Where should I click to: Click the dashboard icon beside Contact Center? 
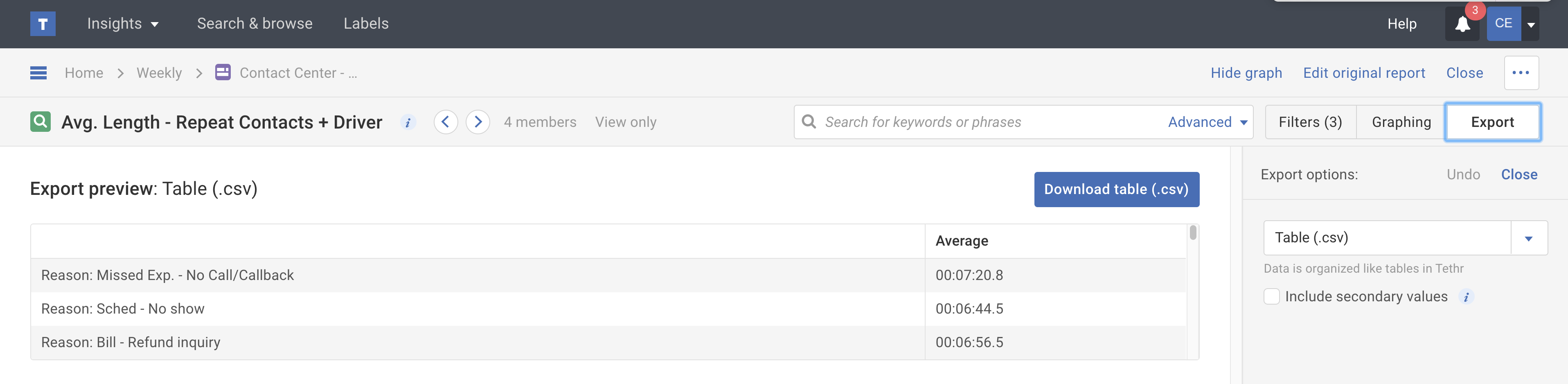223,72
